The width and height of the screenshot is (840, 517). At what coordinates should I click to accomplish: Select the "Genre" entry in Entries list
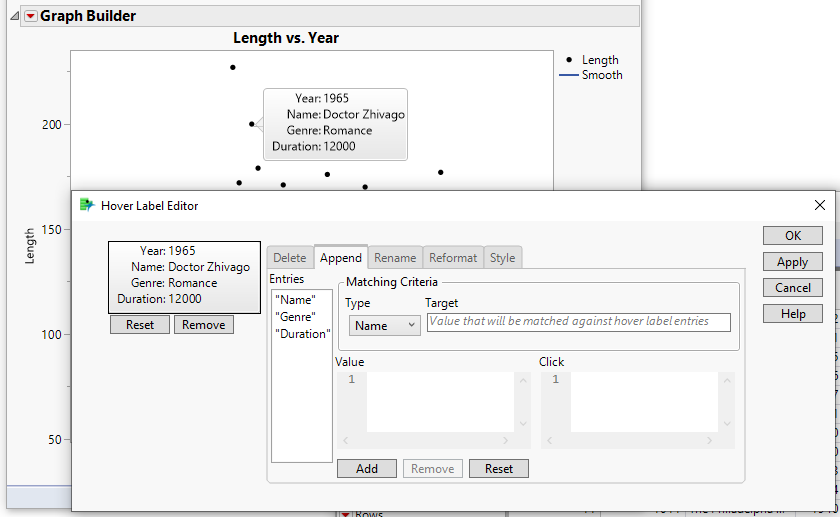pos(295,317)
